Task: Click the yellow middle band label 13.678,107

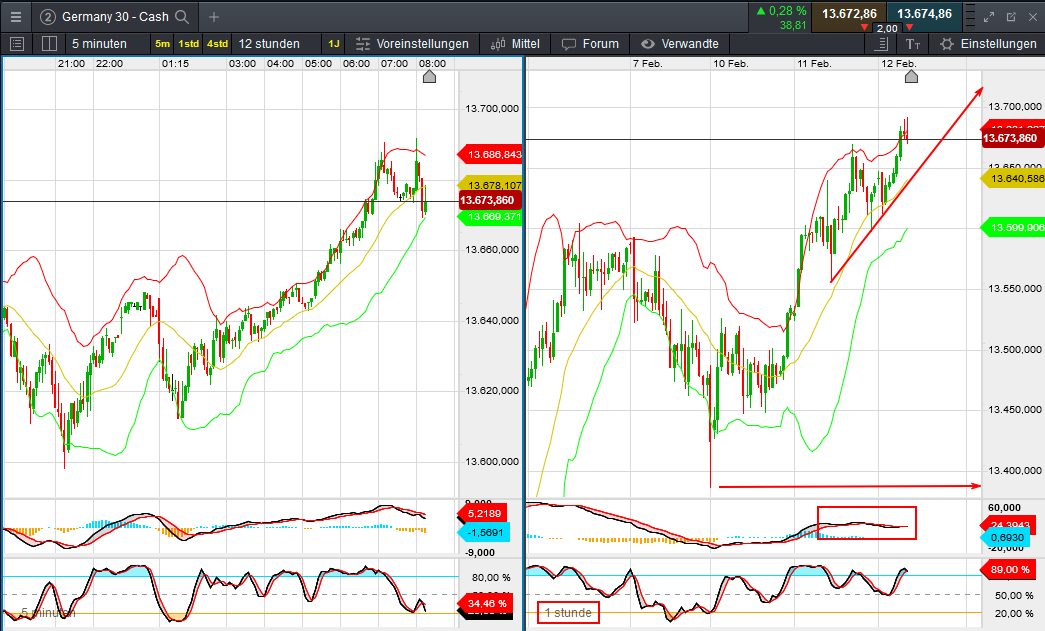Action: (x=491, y=185)
